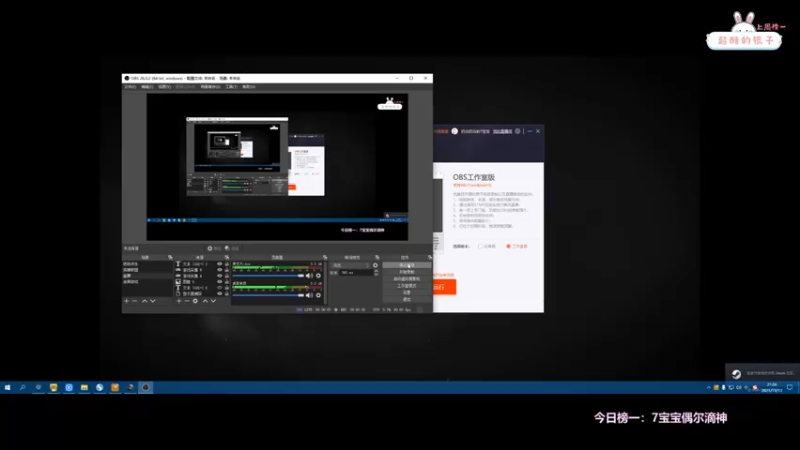Image resolution: width=800 pixels, height=450 pixels.
Task: Adjust the 麦克风/Aux volume slider
Action: (268, 276)
